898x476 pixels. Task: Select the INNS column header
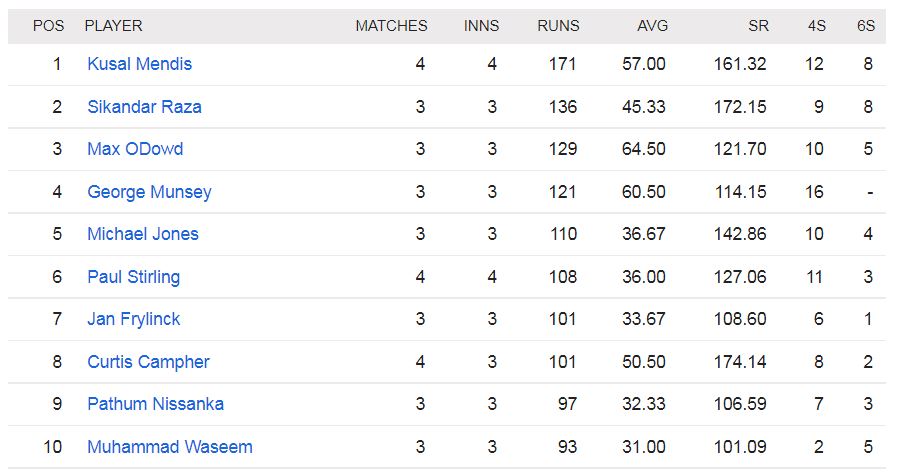coord(481,26)
